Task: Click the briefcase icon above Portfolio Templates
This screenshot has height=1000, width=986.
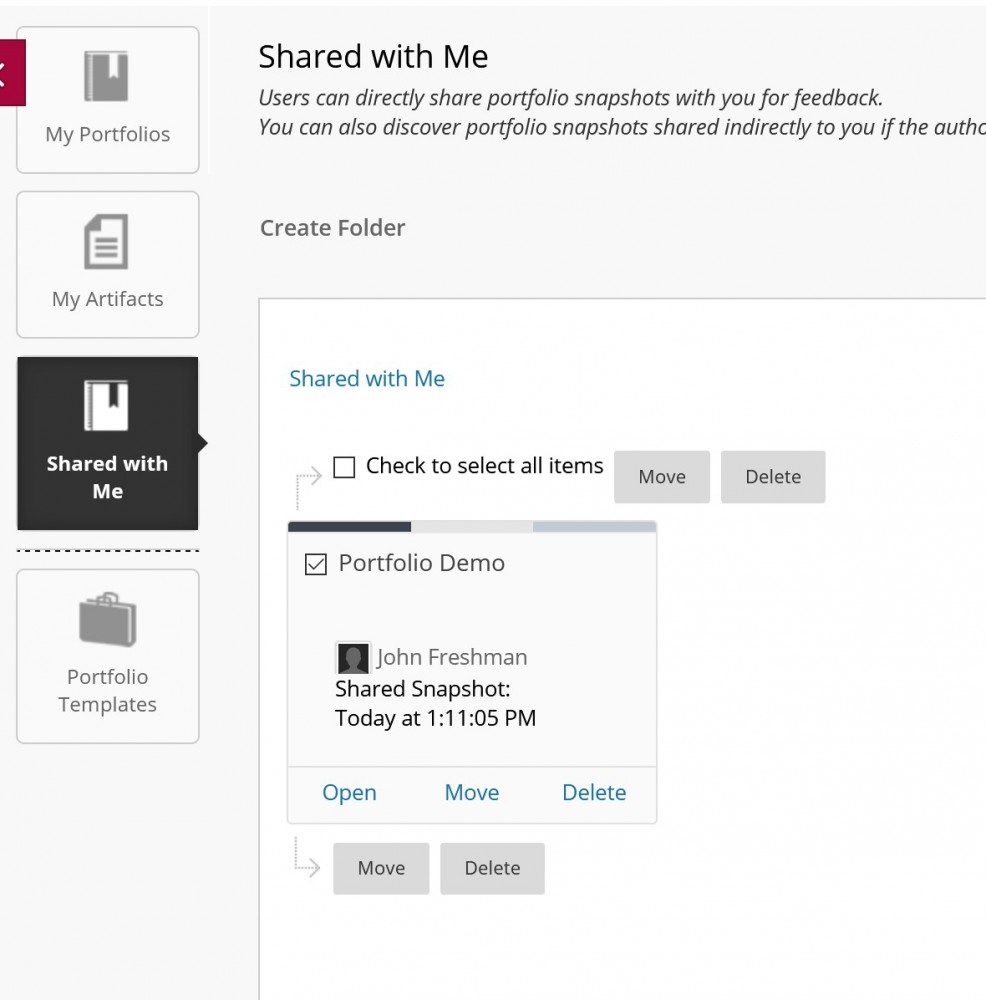Action: 107,620
